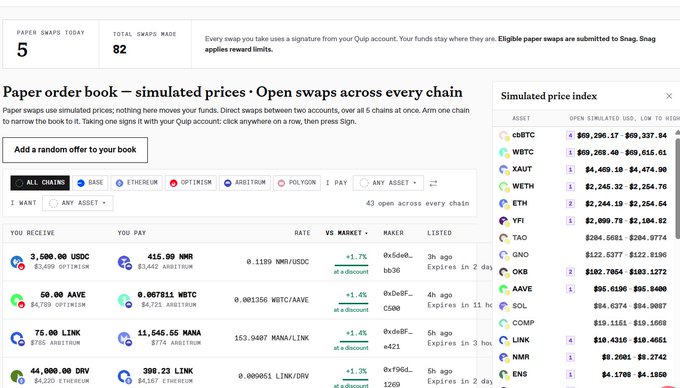Click the 43 open across every chain text

(417, 203)
